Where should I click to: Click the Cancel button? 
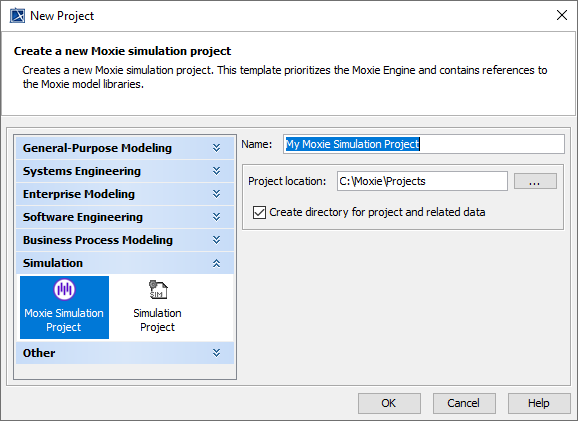click(x=464, y=403)
